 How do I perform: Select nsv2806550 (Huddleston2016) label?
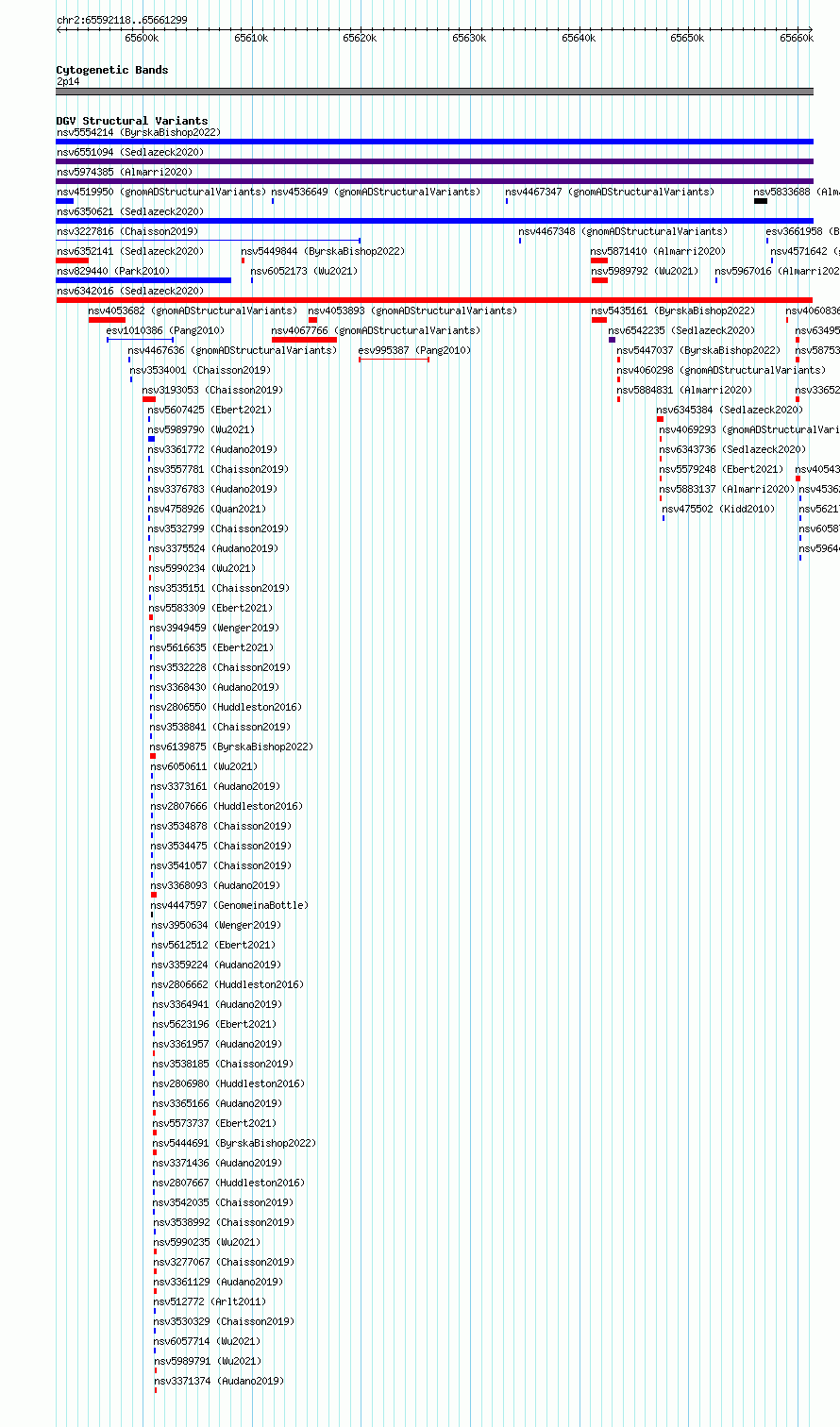tap(226, 708)
